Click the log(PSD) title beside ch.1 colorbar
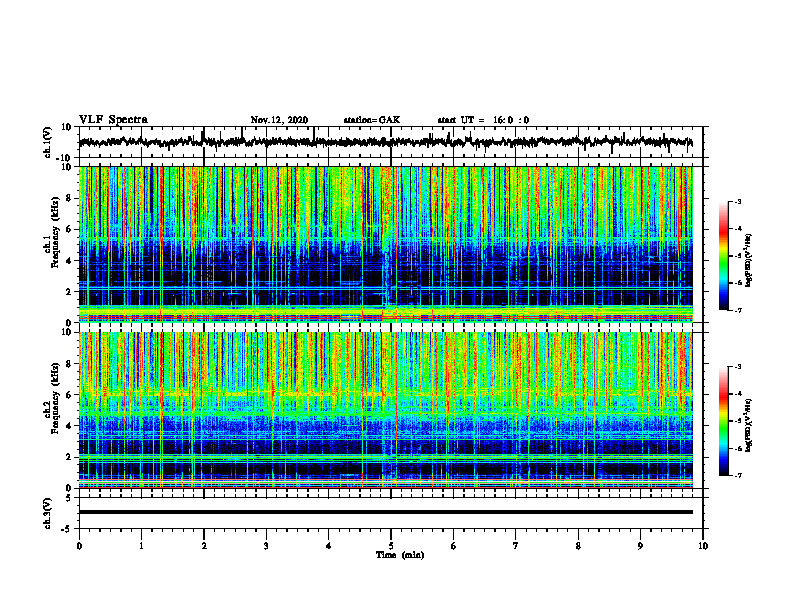792x612 pixels. (749, 261)
